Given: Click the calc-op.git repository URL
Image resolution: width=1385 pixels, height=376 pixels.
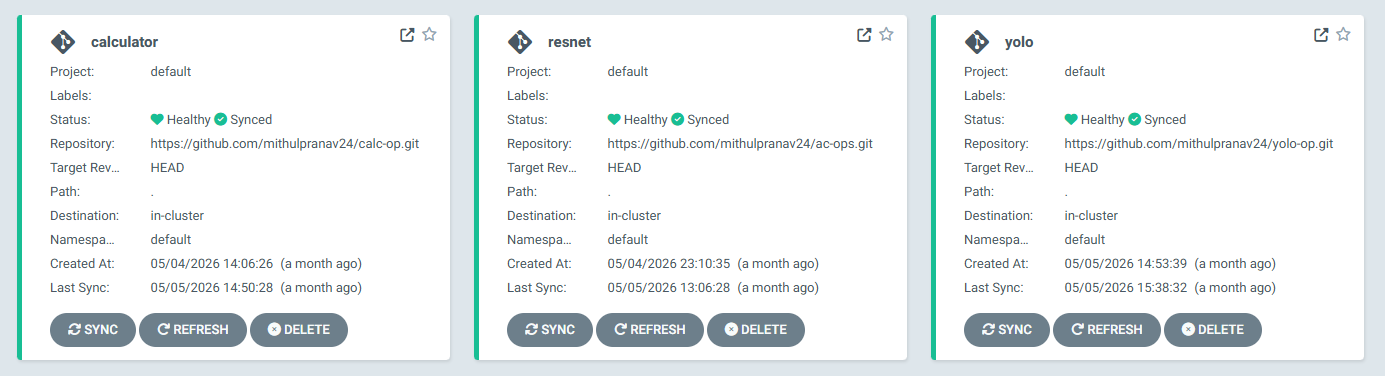Looking at the screenshot, I should (x=285, y=144).
